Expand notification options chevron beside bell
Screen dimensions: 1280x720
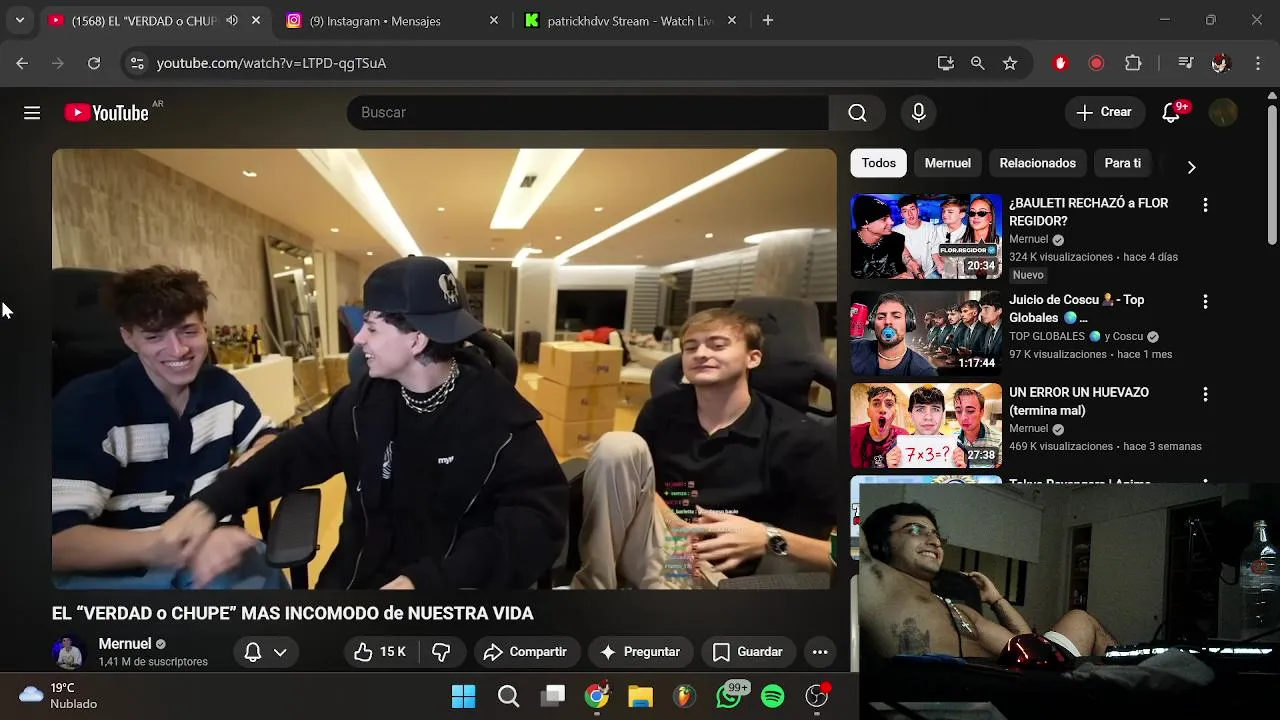[x=280, y=652]
